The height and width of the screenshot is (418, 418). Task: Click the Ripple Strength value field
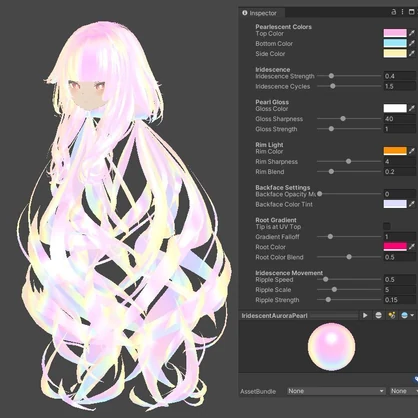tap(400, 300)
